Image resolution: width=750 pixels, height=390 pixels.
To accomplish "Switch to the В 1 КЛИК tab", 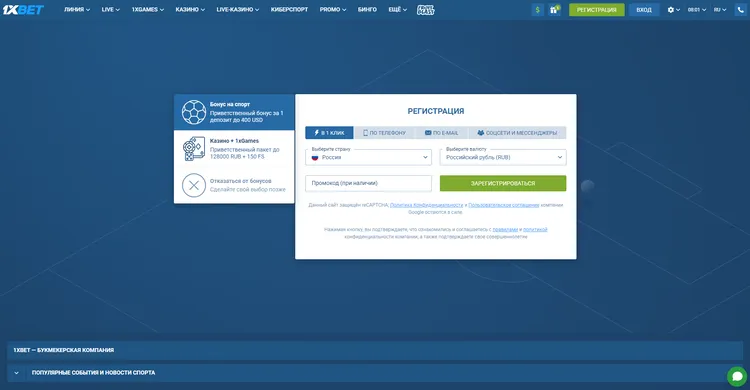I will [330, 133].
